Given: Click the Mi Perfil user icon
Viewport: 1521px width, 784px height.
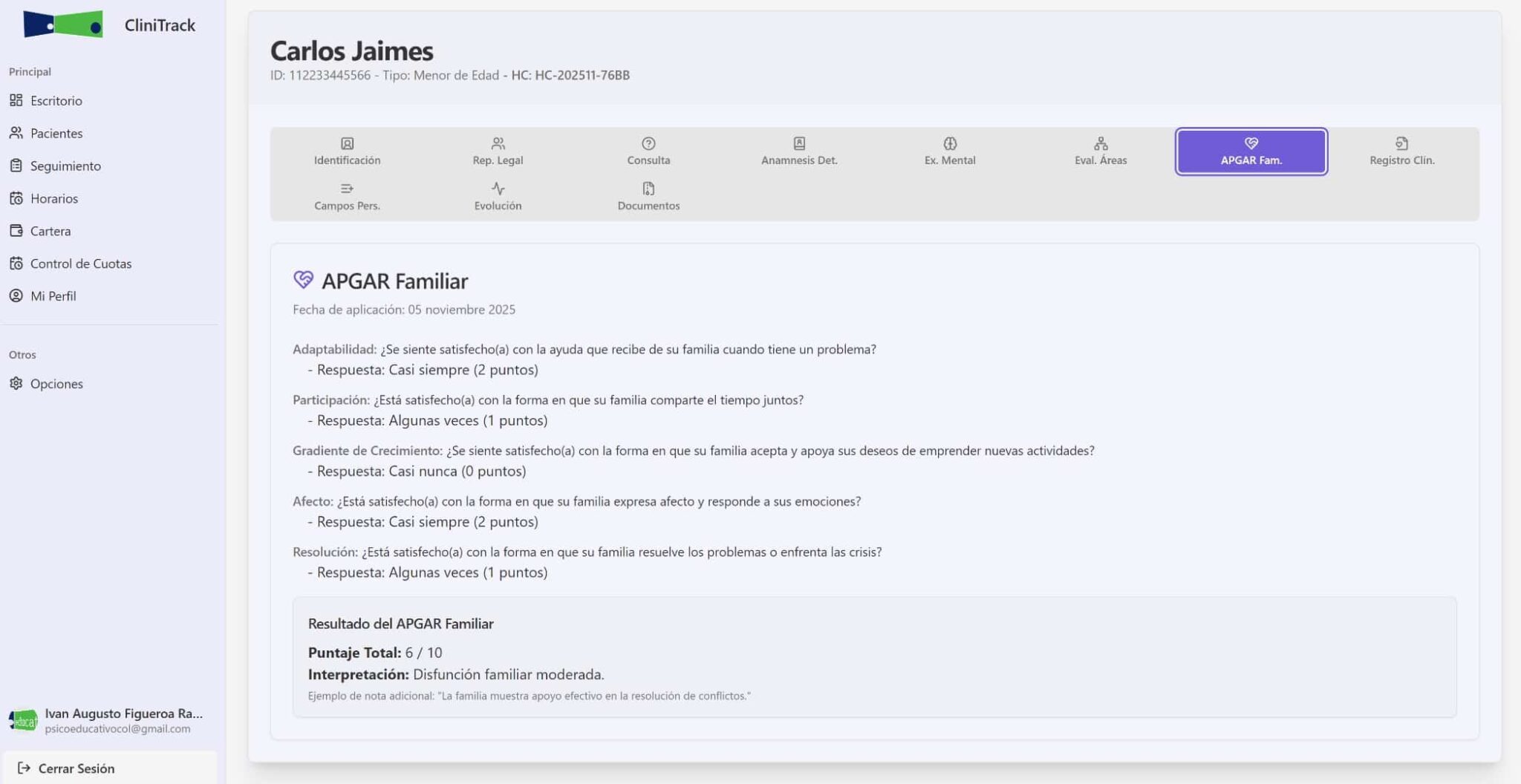Looking at the screenshot, I should 16,295.
